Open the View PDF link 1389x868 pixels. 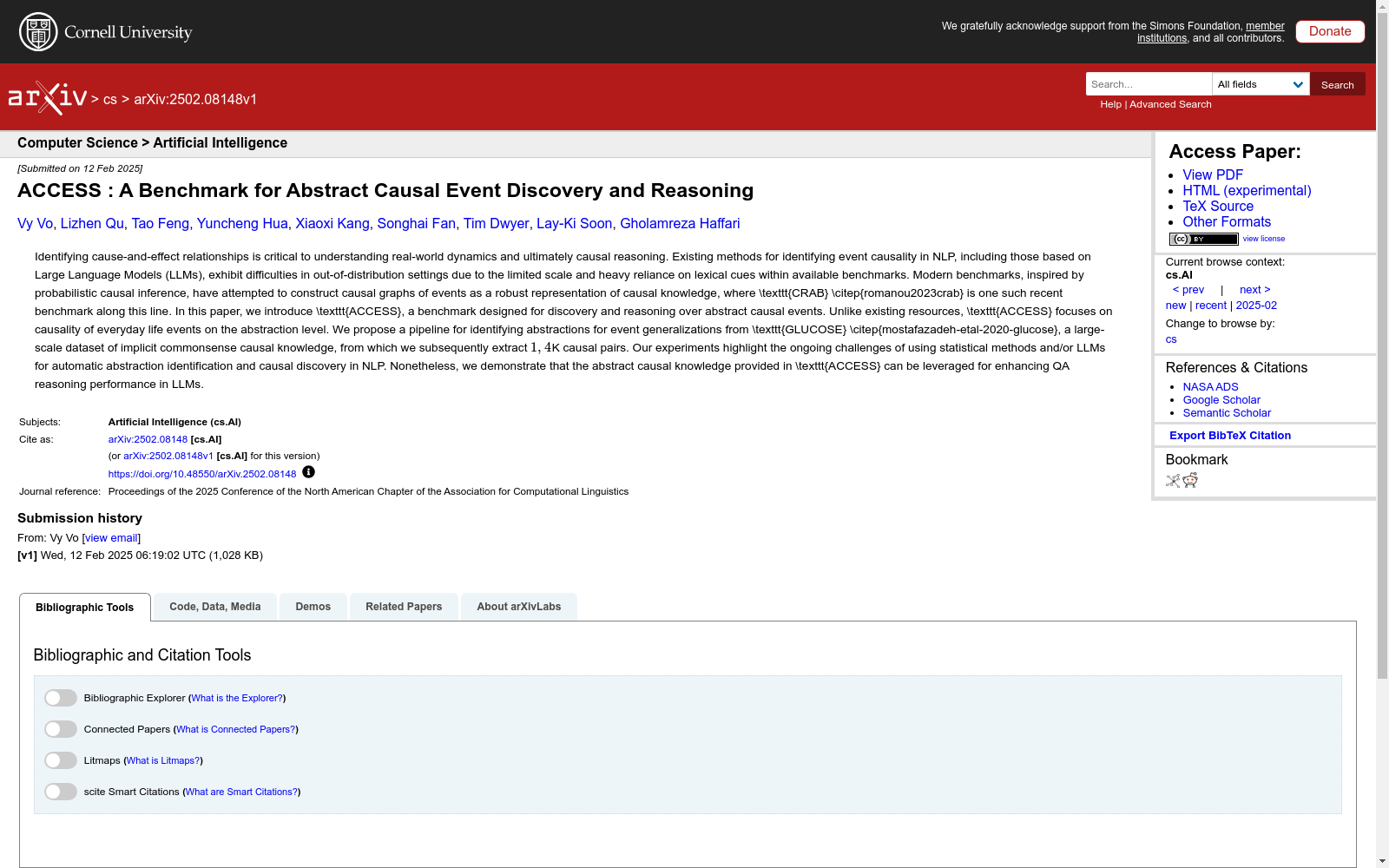(x=1213, y=174)
